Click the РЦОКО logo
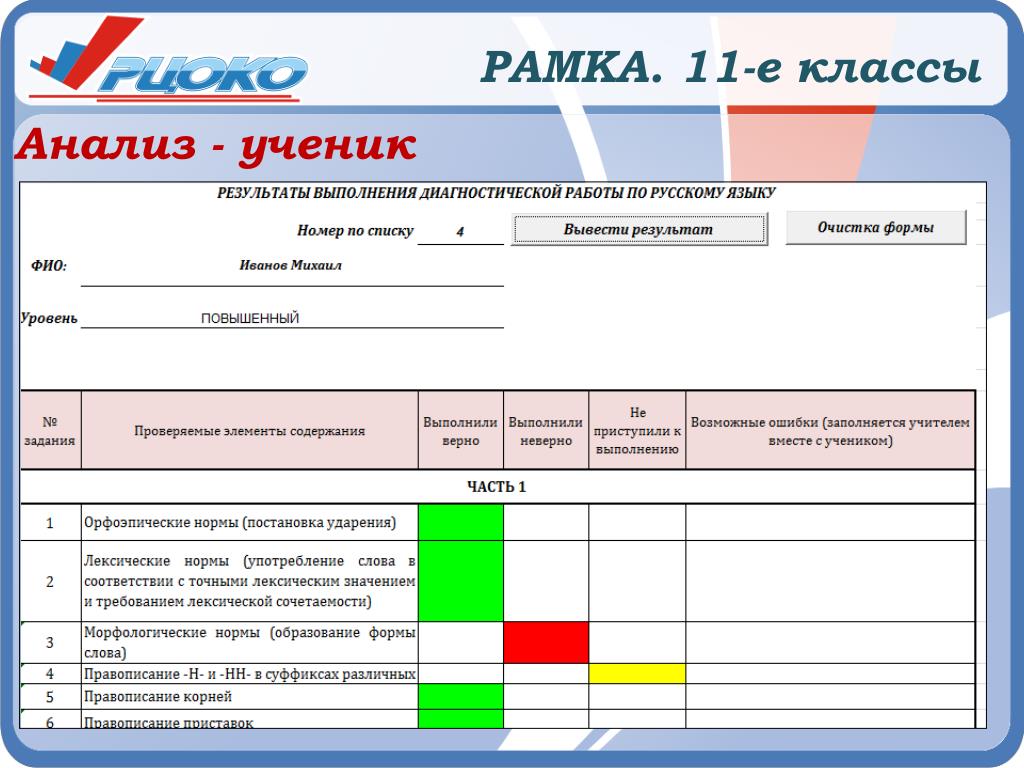 pos(168,60)
